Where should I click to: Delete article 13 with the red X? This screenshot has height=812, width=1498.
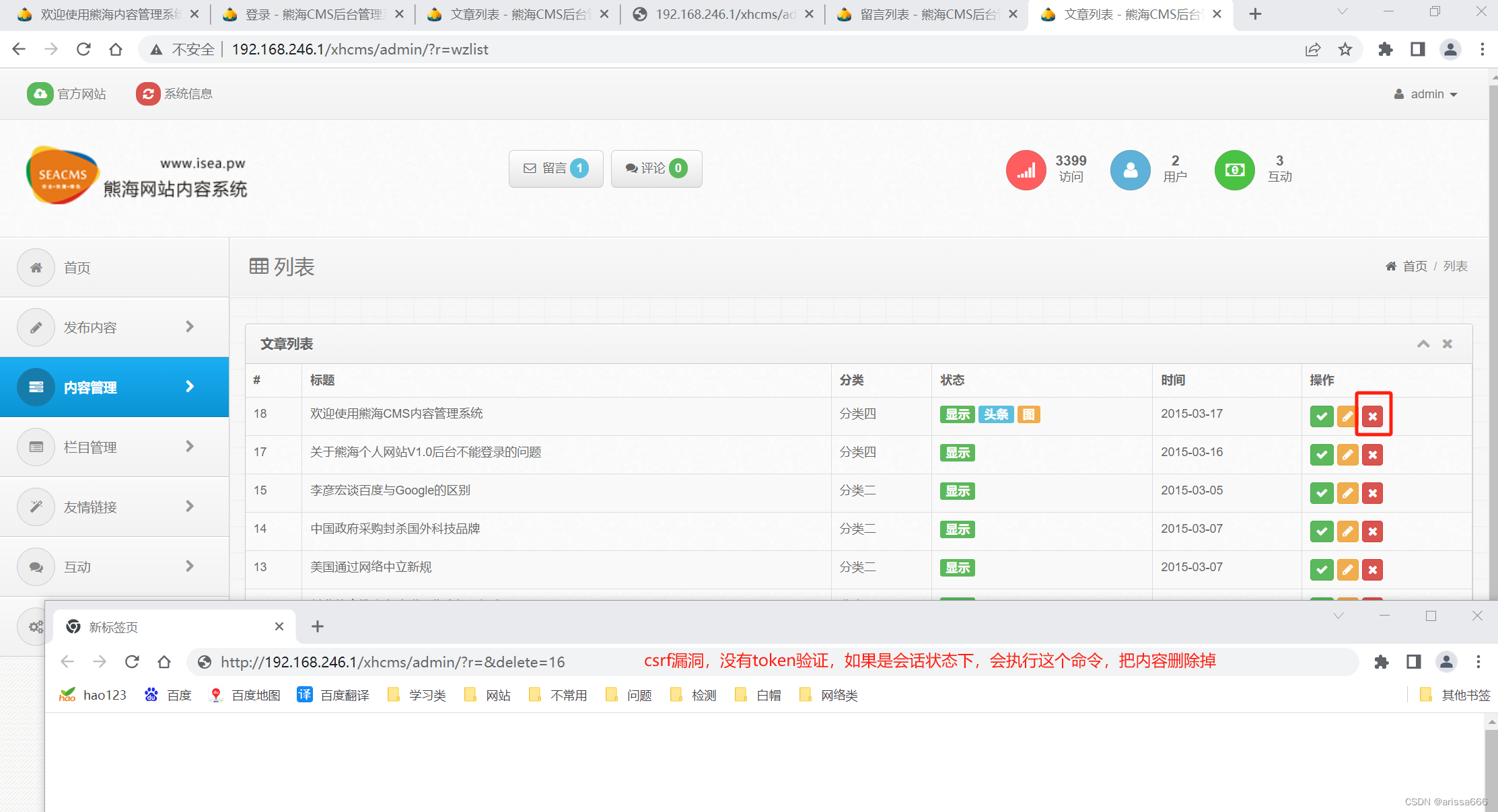coord(1372,570)
